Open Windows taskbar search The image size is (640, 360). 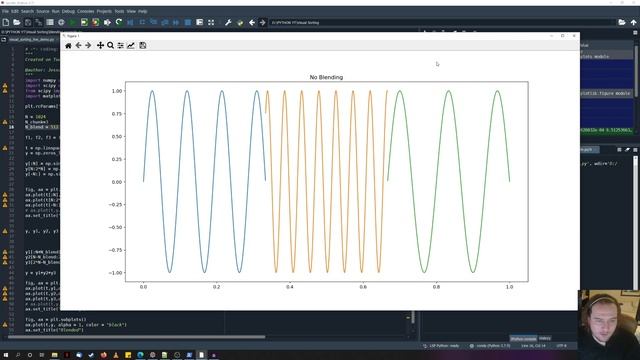coord(18,355)
